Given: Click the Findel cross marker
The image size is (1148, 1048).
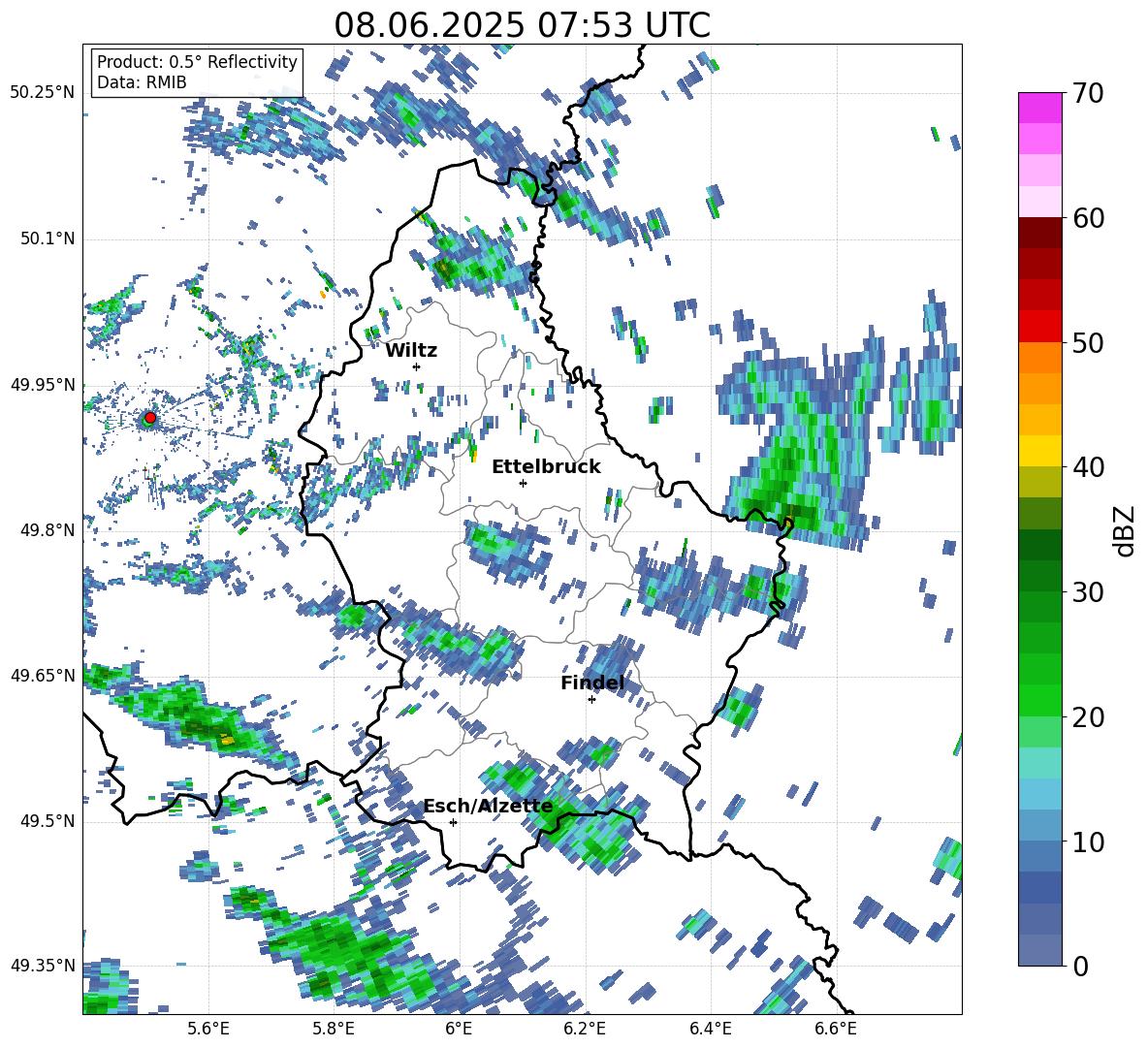Looking at the screenshot, I should 591,700.
